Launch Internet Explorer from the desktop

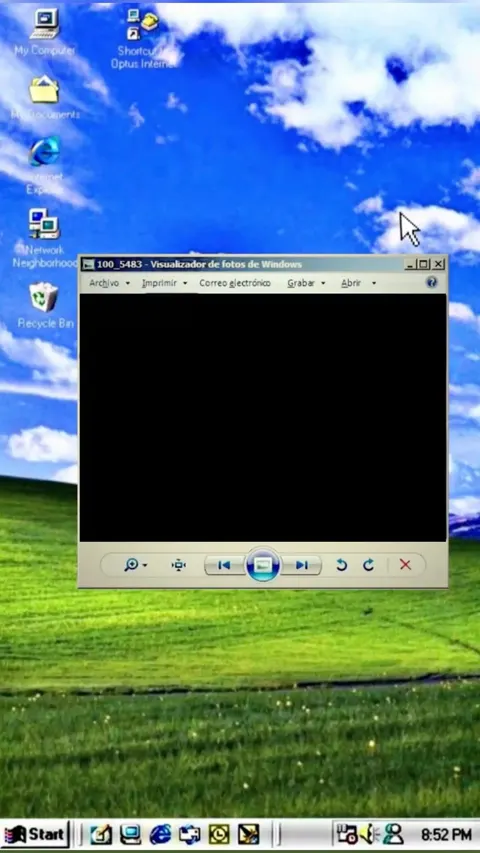(x=45, y=151)
